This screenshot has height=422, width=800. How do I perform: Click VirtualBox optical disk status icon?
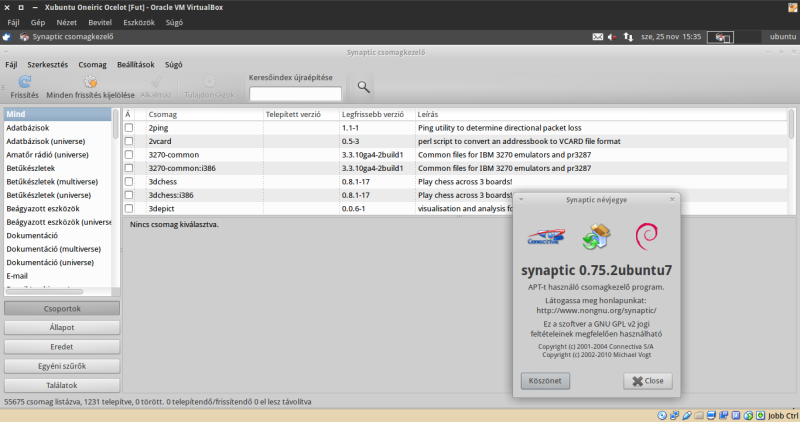662,415
